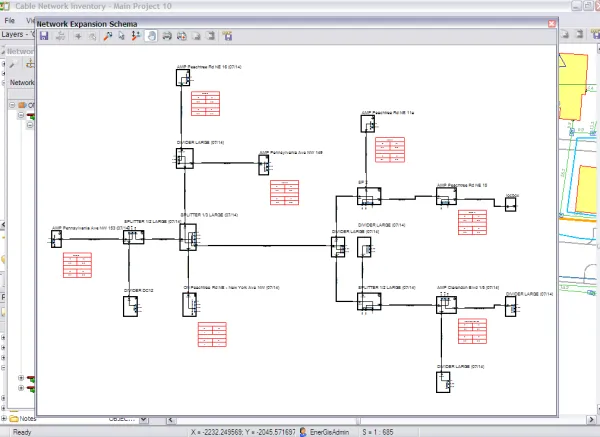Screen dimensions: 600x437
Task: Click the SPLITTER 1/3 LARGE node symbol
Action: click(x=189, y=237)
